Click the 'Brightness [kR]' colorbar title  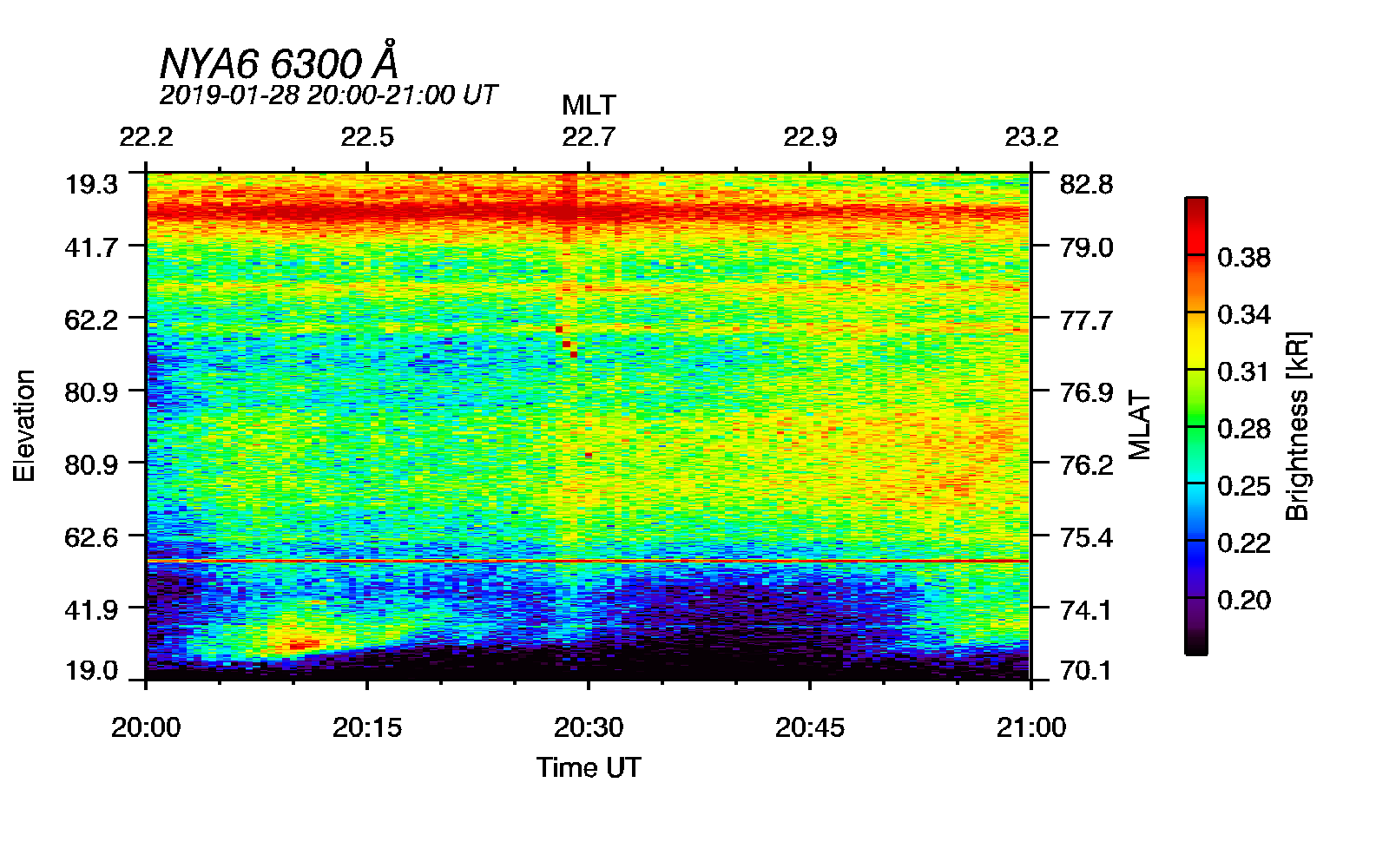pos(1297,425)
